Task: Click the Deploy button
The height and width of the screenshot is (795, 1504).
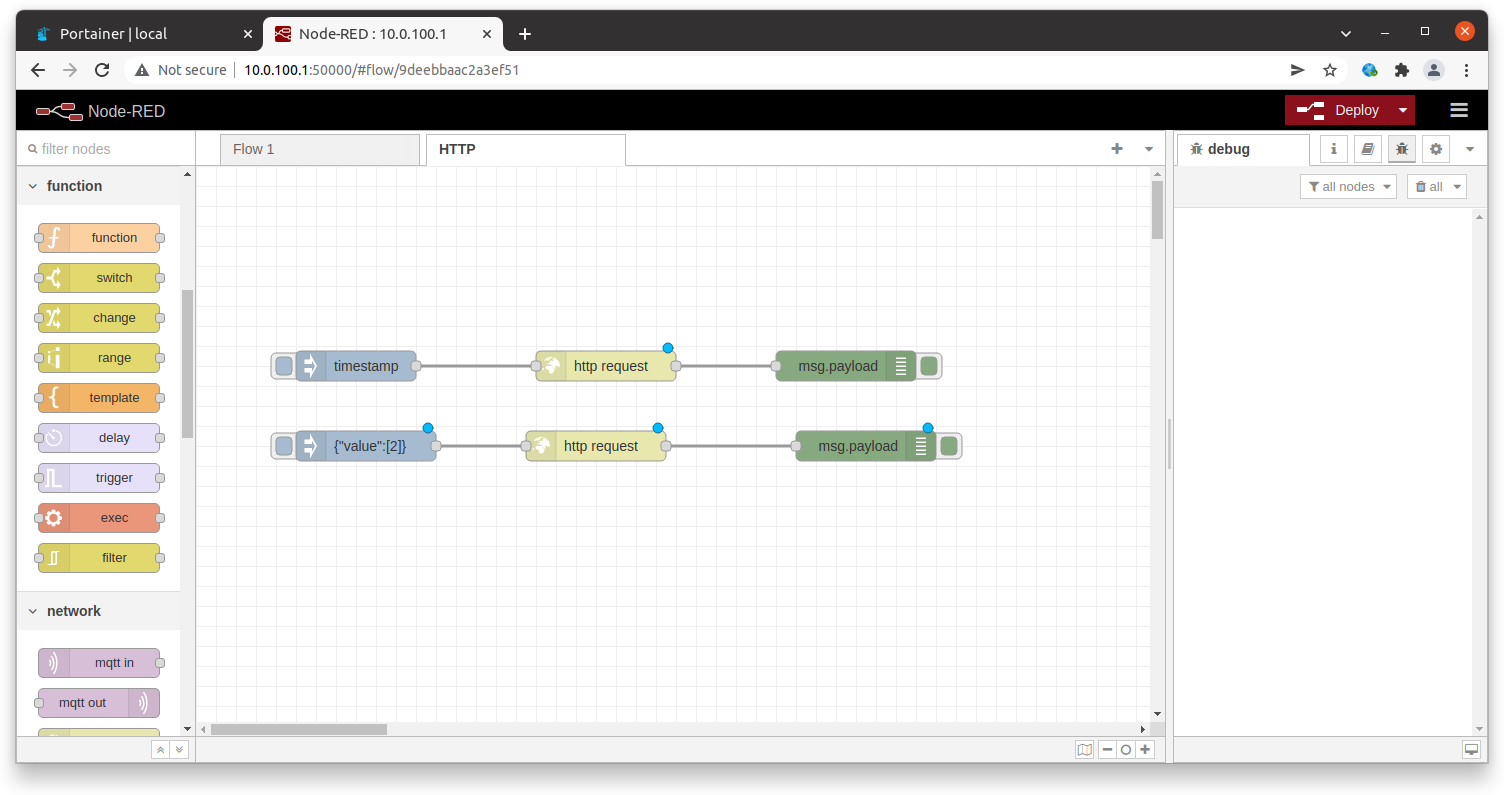Action: 1339,110
